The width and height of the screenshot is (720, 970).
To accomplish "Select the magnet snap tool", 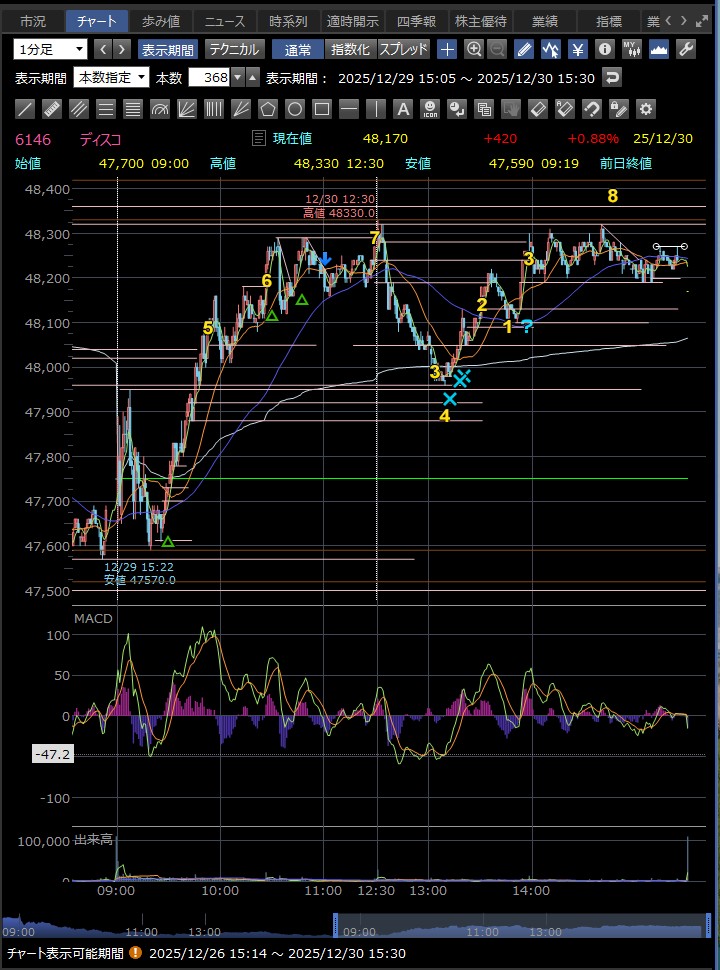I will coord(592,109).
